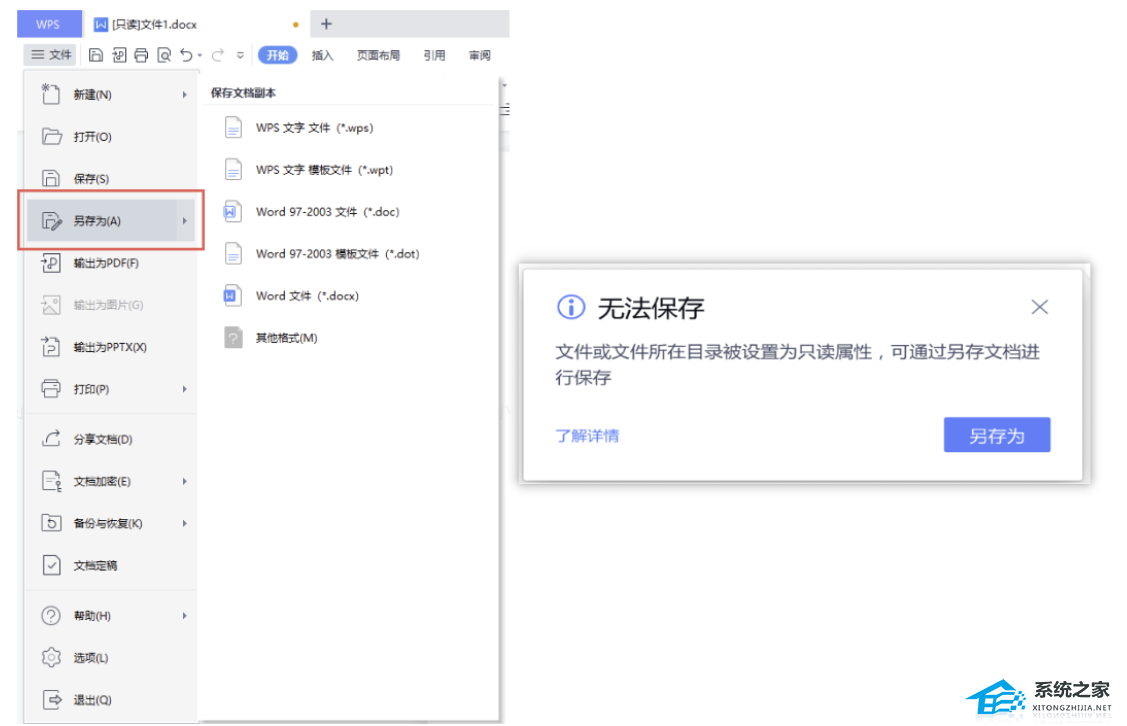1127x726 pixels.
Task: Switch to the 审阅 ribbon tab
Action: (x=479, y=55)
